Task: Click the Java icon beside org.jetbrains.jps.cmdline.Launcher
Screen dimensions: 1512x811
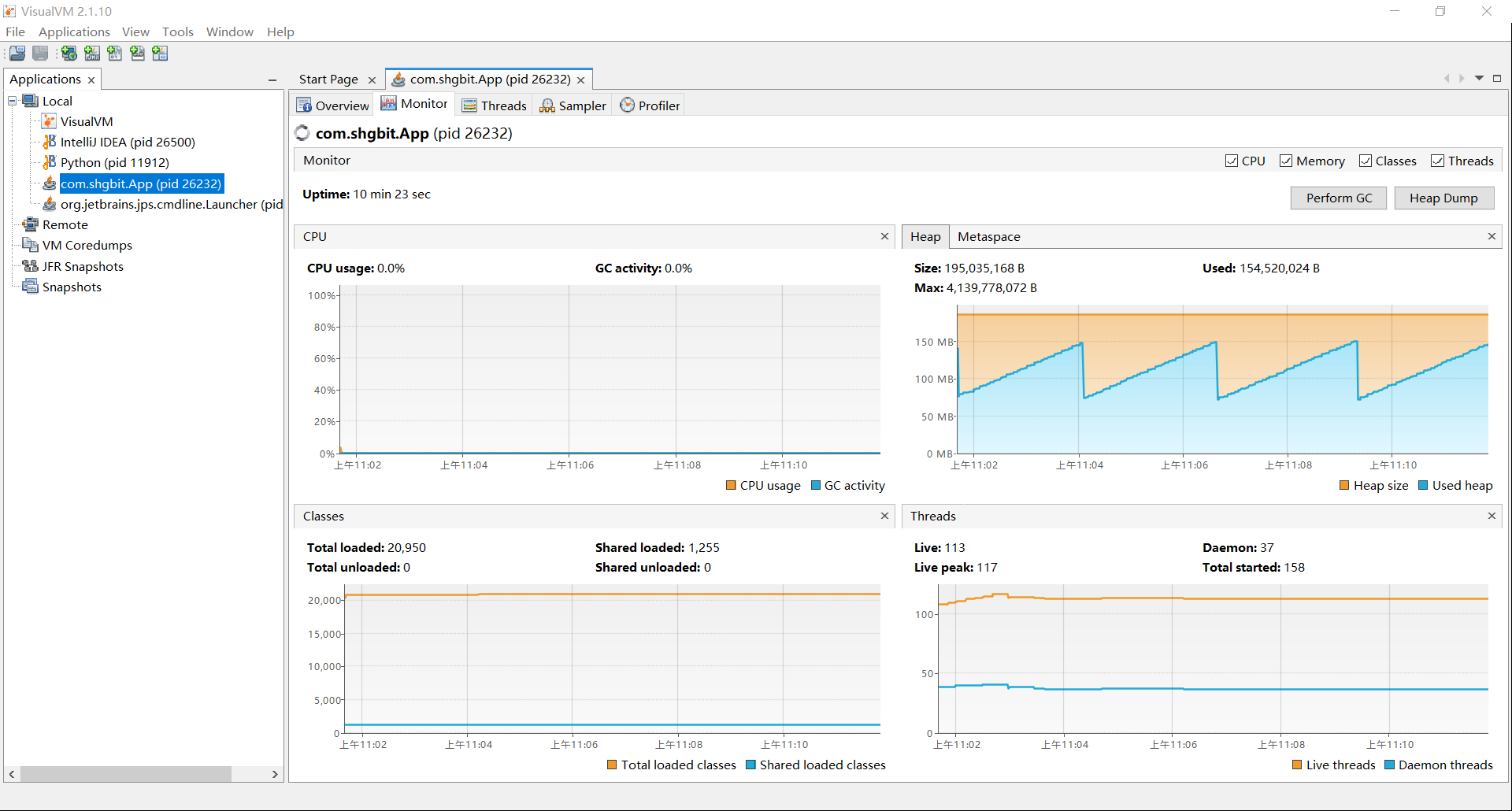Action: [49, 204]
